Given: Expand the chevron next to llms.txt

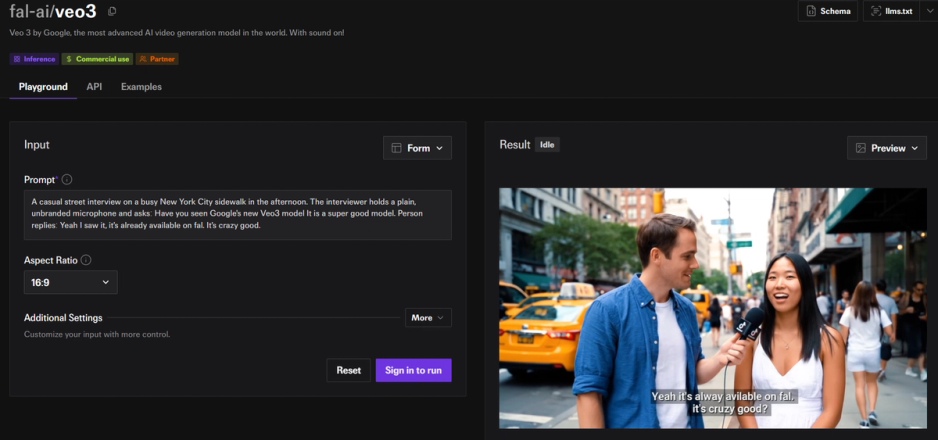Looking at the screenshot, I should [x=931, y=11].
